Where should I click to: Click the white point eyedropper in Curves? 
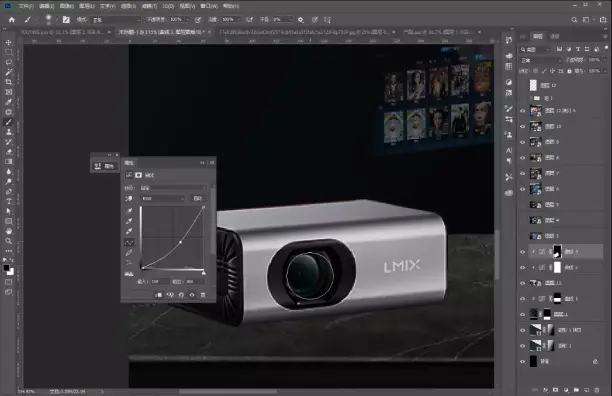click(129, 231)
